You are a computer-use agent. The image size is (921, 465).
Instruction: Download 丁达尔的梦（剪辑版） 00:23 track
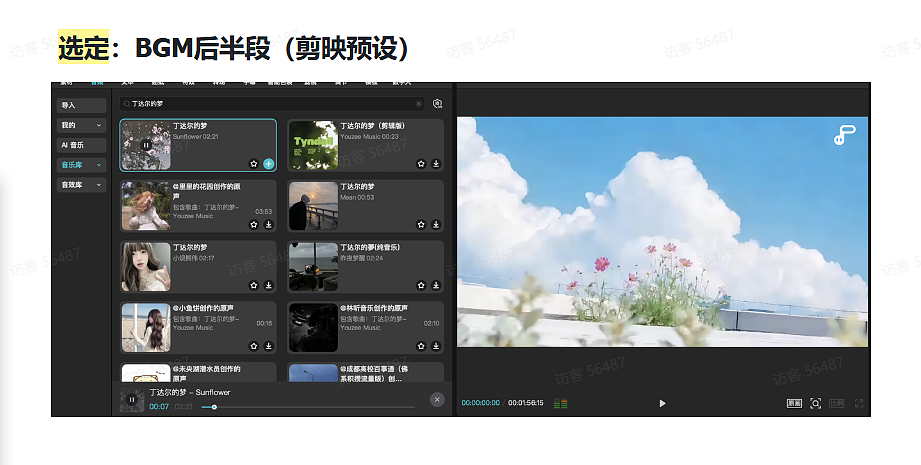click(436, 164)
